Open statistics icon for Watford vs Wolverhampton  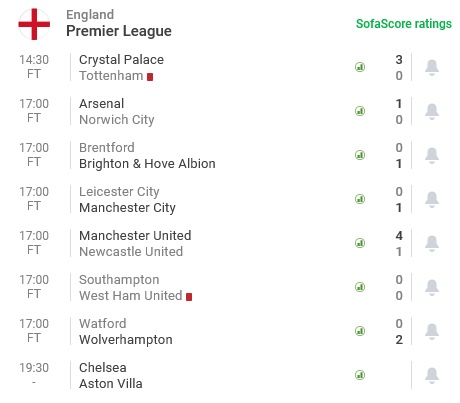pyautogui.click(x=360, y=331)
